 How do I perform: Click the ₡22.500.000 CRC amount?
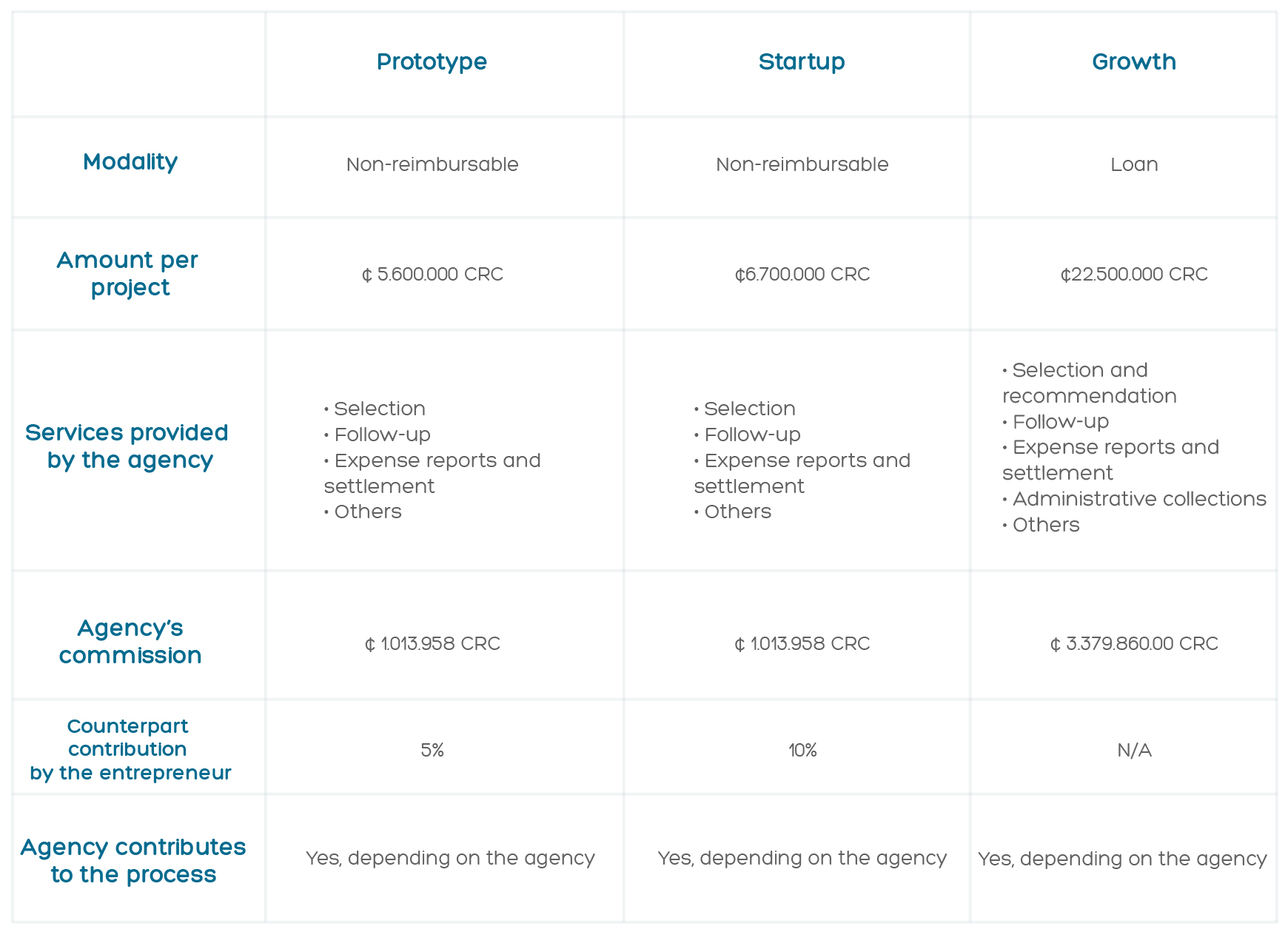(x=1134, y=275)
